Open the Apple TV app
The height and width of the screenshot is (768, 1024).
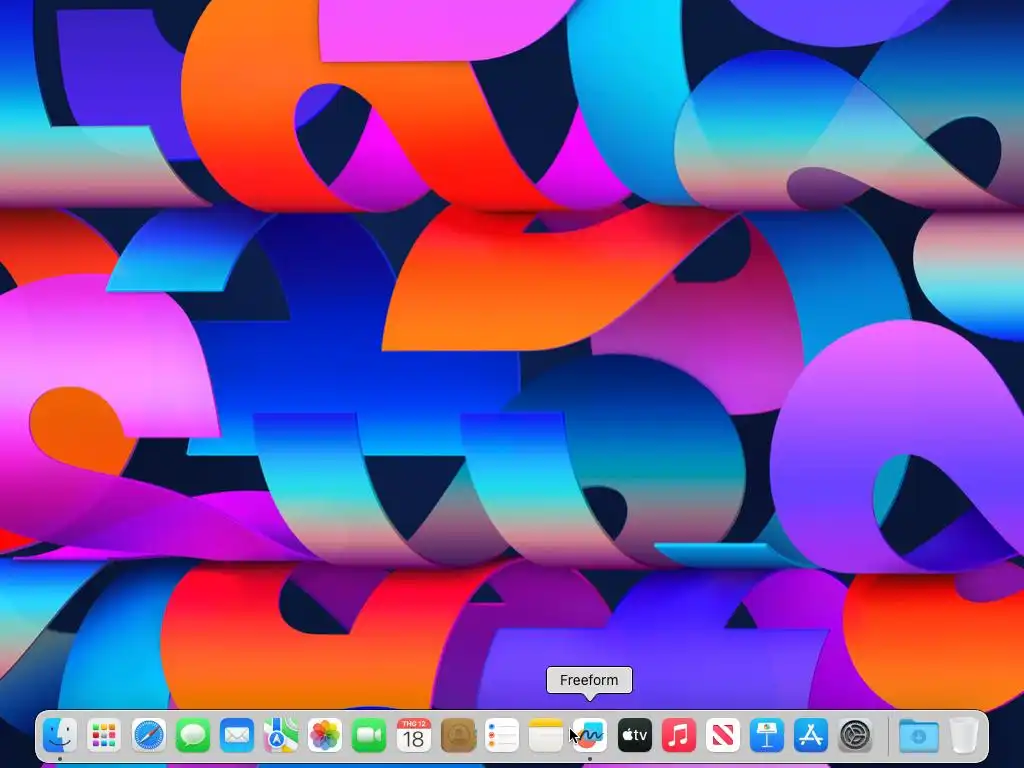tap(634, 735)
